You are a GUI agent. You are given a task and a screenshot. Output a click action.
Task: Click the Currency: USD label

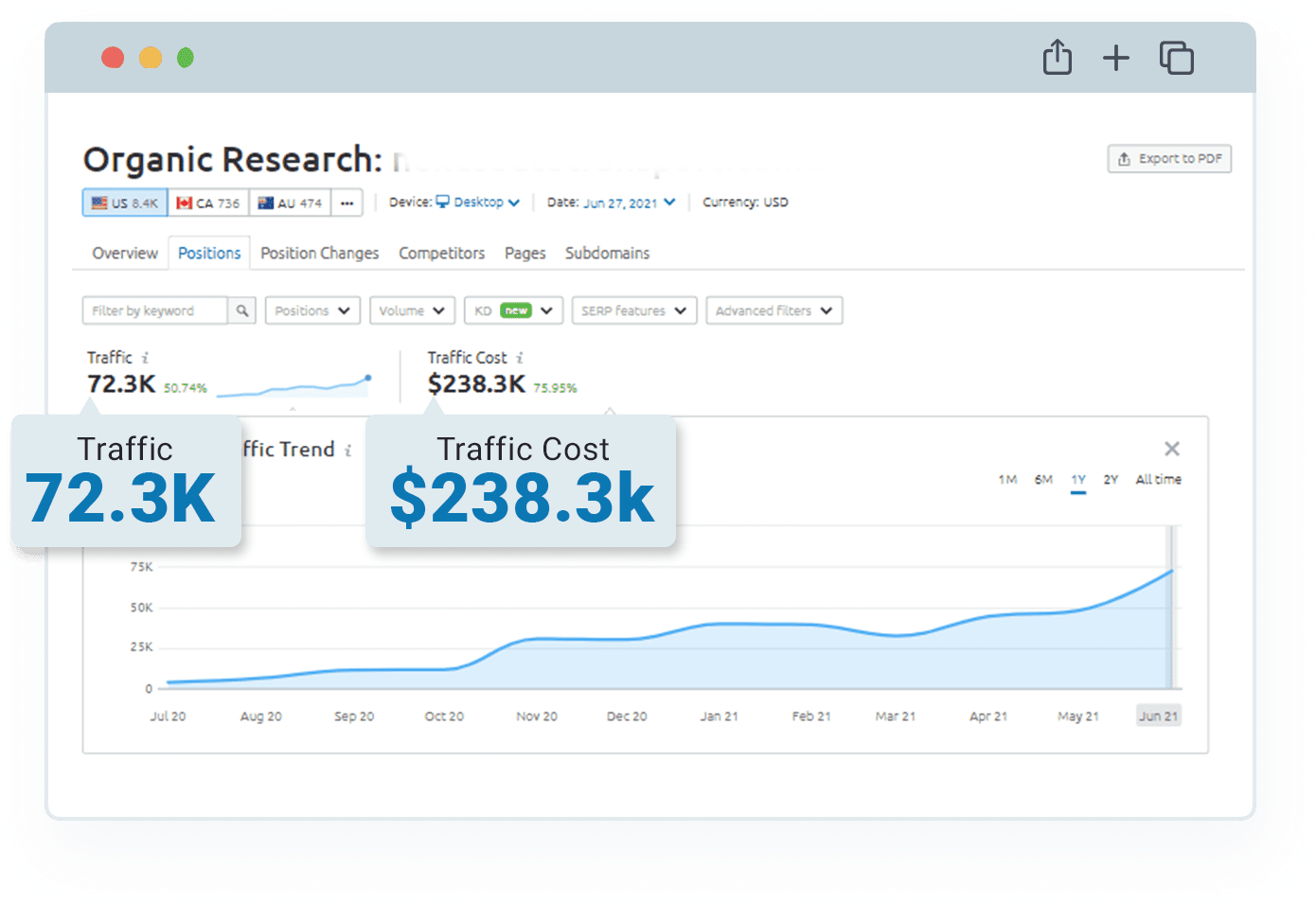(745, 203)
